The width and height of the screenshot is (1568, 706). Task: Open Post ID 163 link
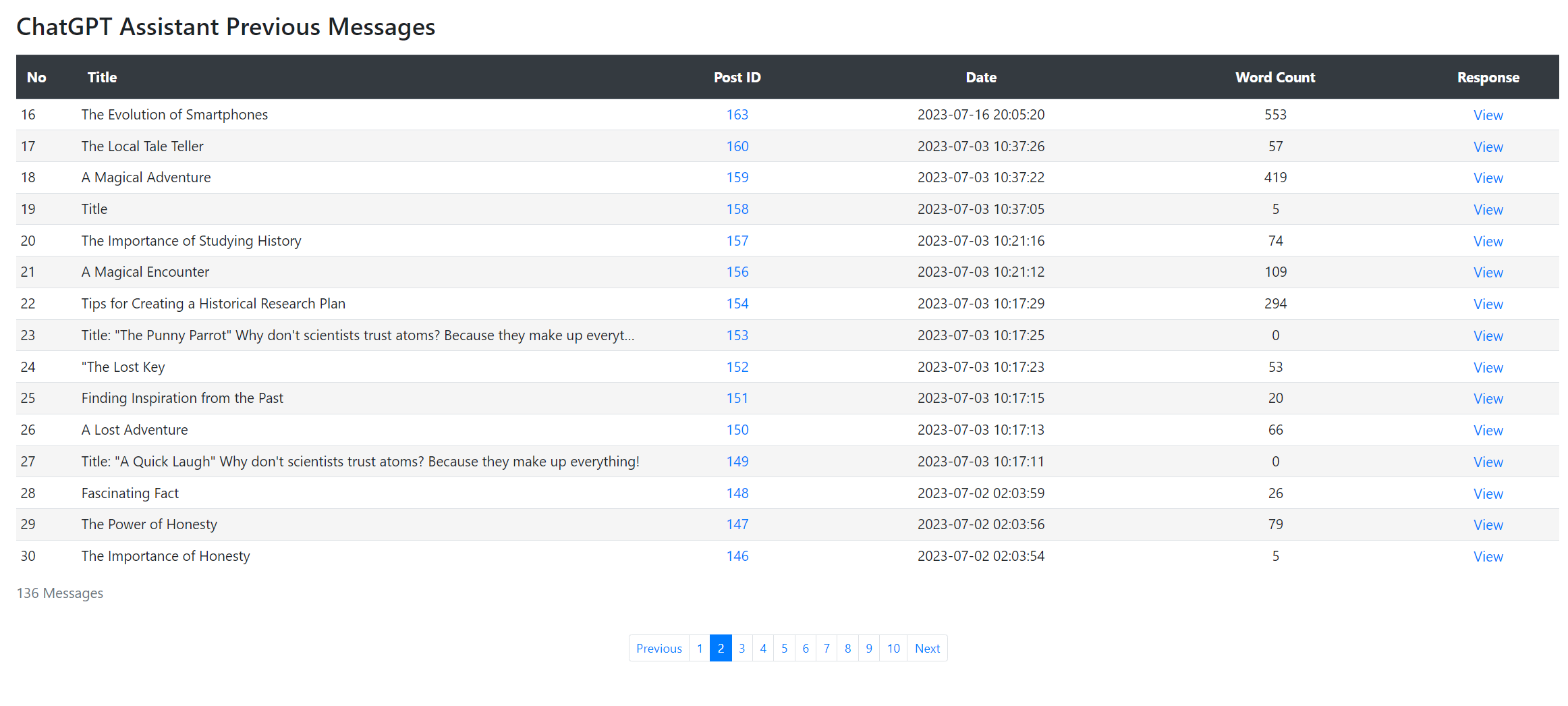click(x=737, y=115)
